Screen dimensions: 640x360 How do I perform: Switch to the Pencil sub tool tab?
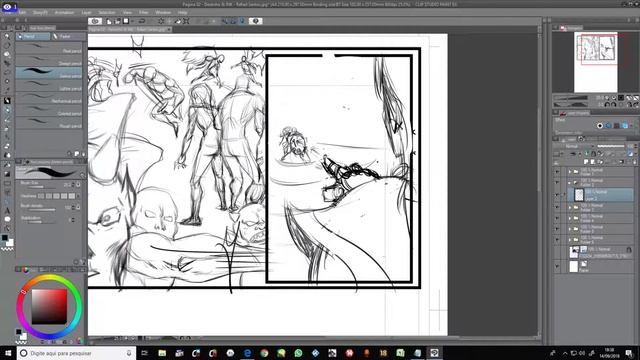[33, 36]
